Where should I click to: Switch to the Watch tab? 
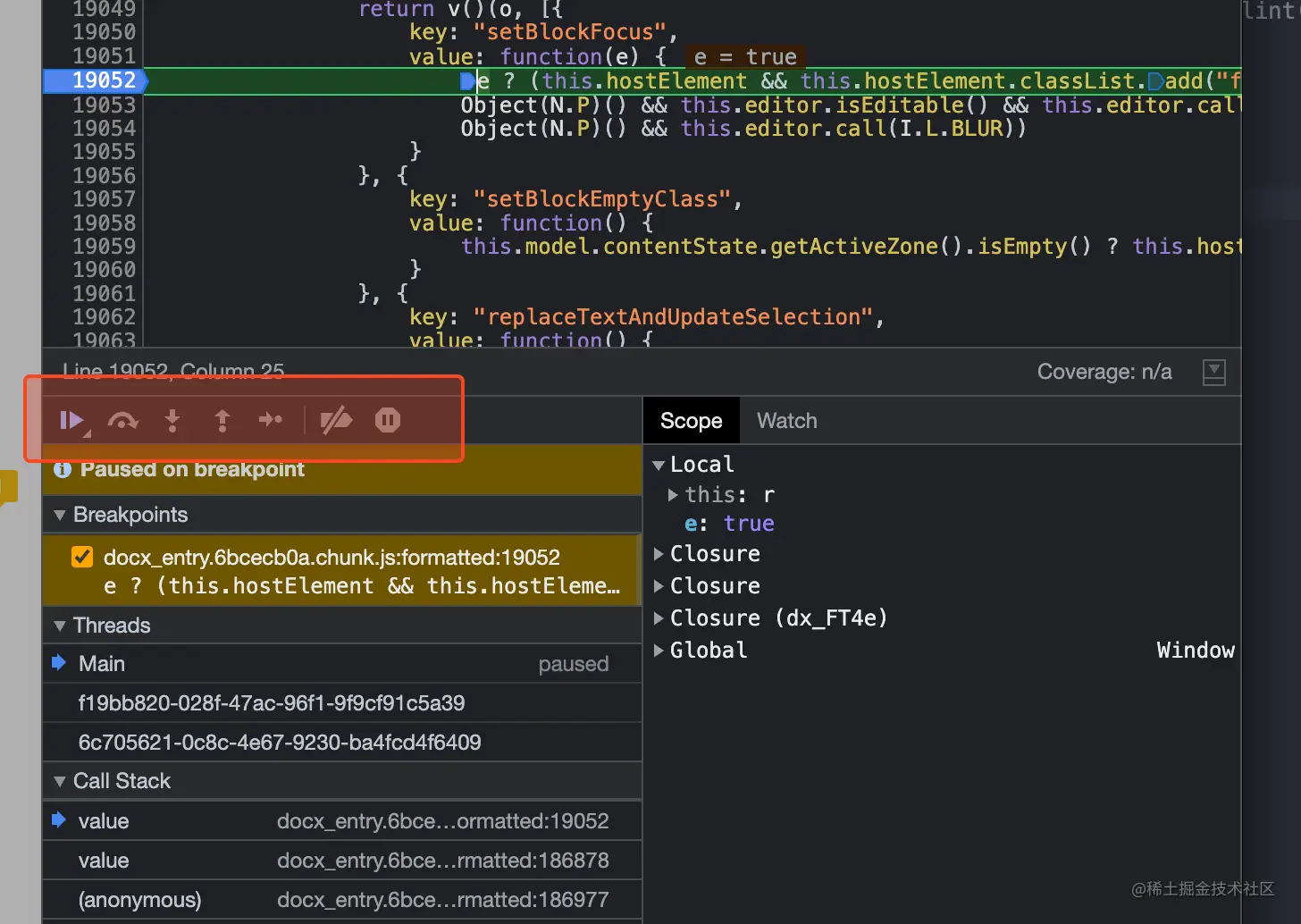(787, 421)
